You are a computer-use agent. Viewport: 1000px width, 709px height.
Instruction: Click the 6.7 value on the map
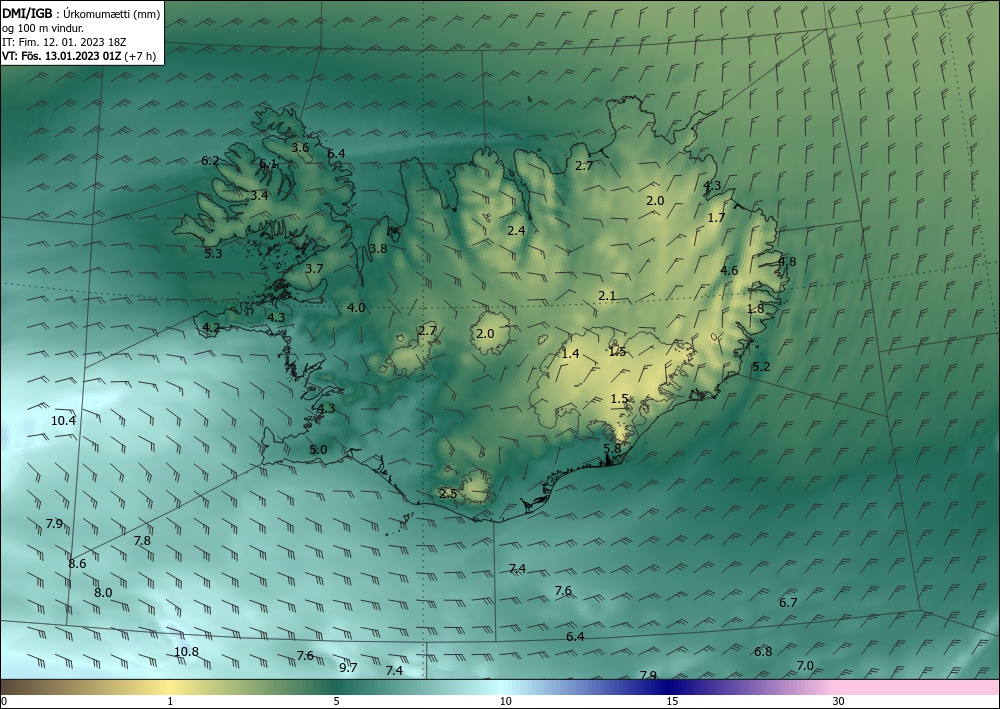click(788, 603)
